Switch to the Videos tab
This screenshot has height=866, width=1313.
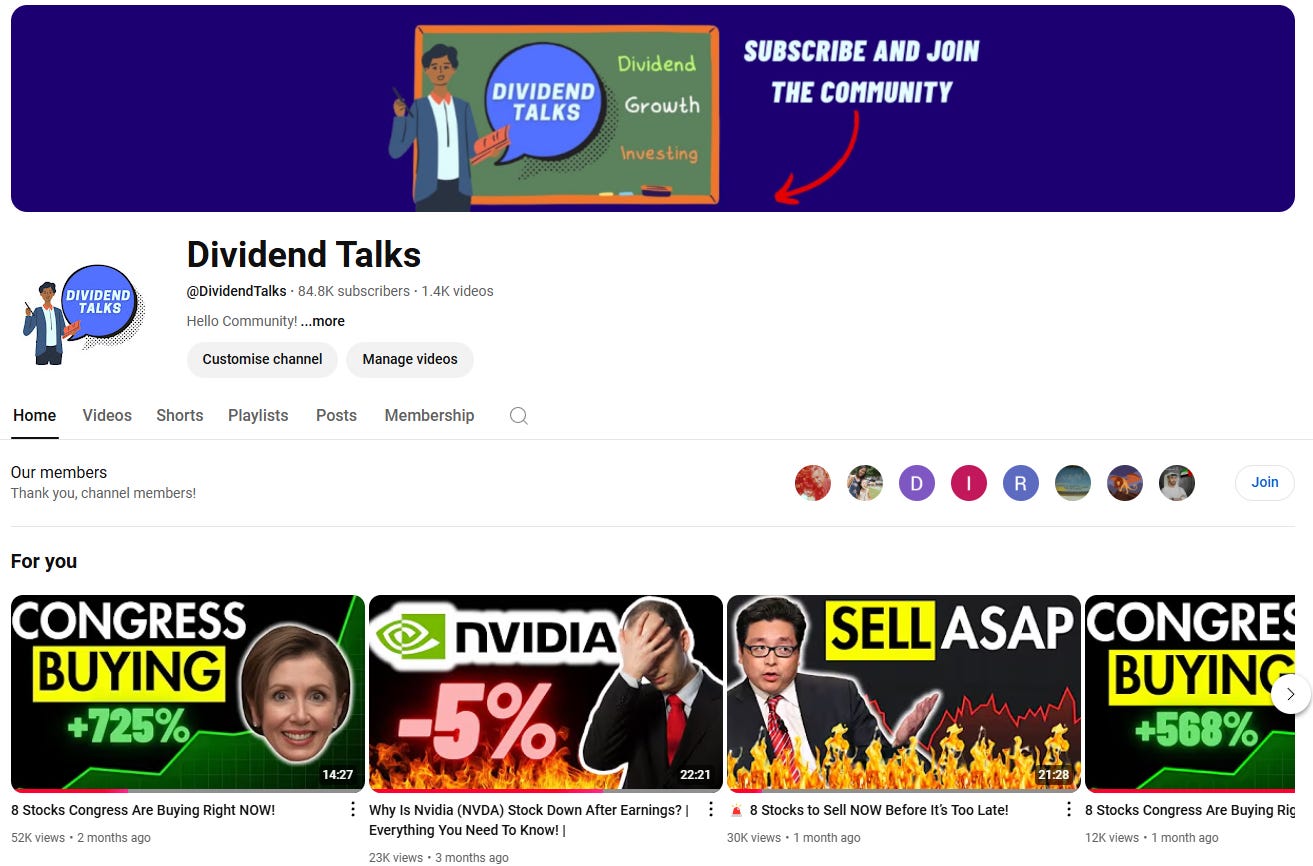tap(107, 416)
